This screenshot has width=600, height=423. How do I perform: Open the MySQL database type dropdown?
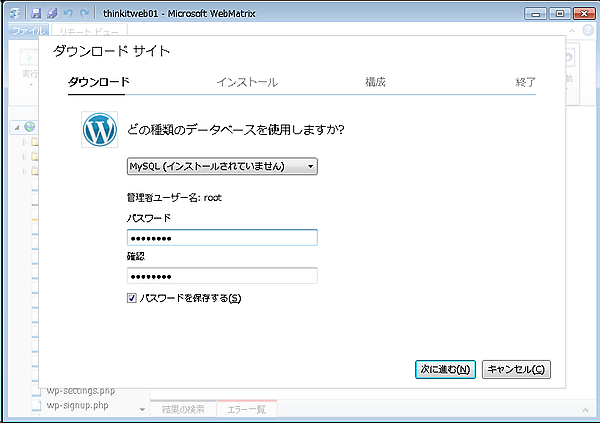click(x=222, y=166)
